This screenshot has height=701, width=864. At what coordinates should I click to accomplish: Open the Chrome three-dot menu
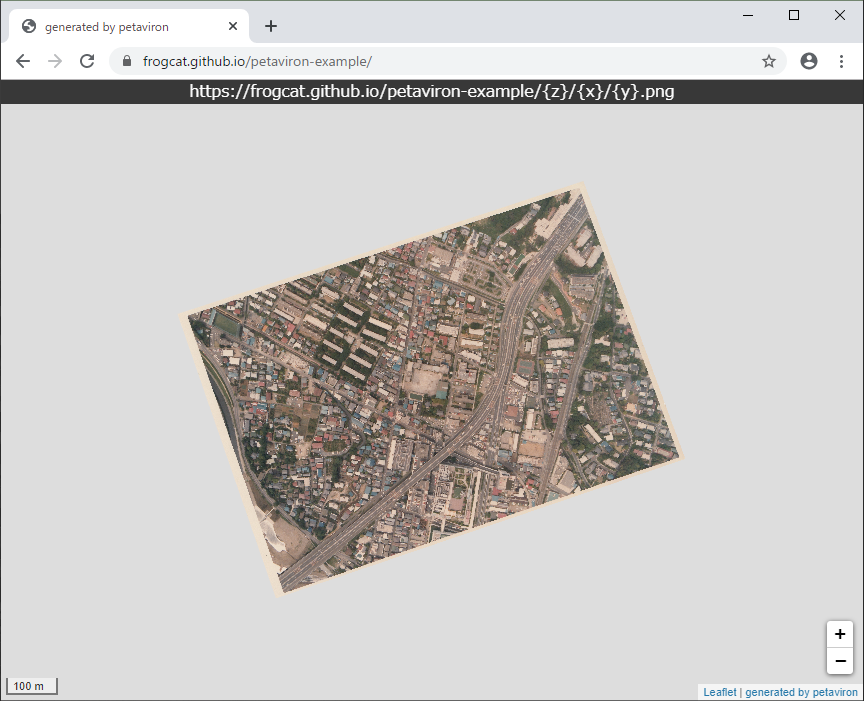pos(841,61)
